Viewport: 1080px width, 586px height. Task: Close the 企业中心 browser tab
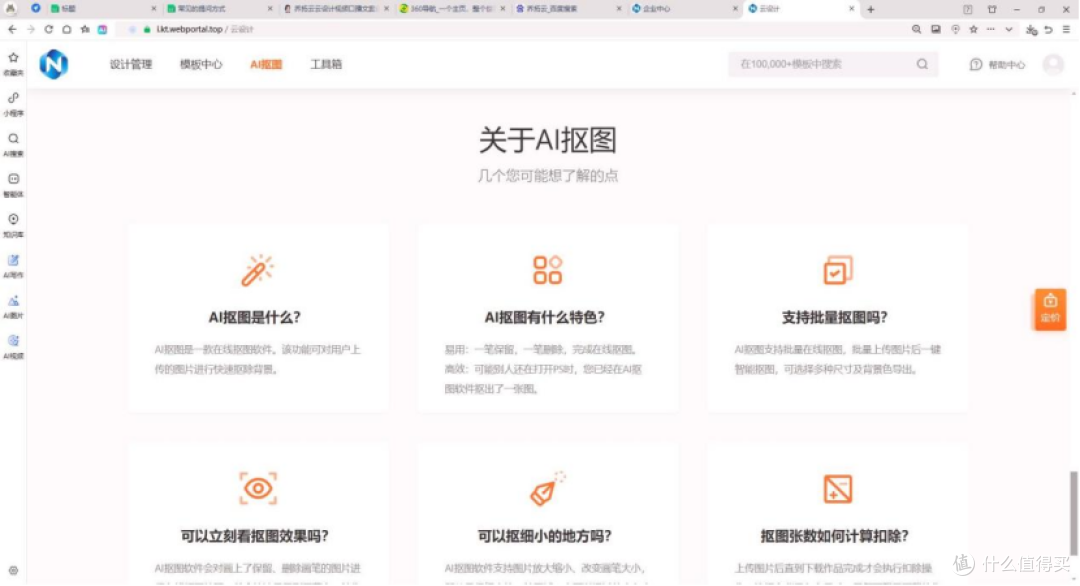(735, 9)
